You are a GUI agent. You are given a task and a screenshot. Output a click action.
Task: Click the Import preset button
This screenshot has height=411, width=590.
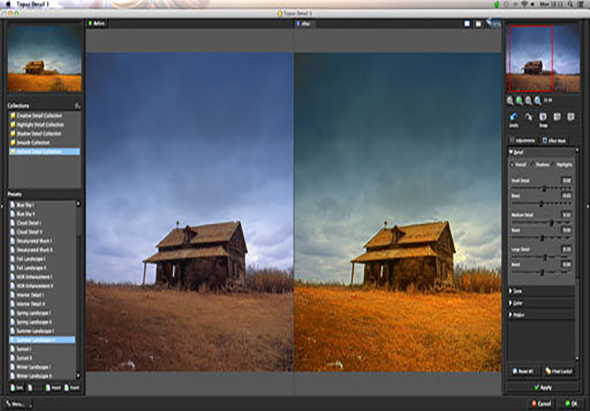point(53,388)
